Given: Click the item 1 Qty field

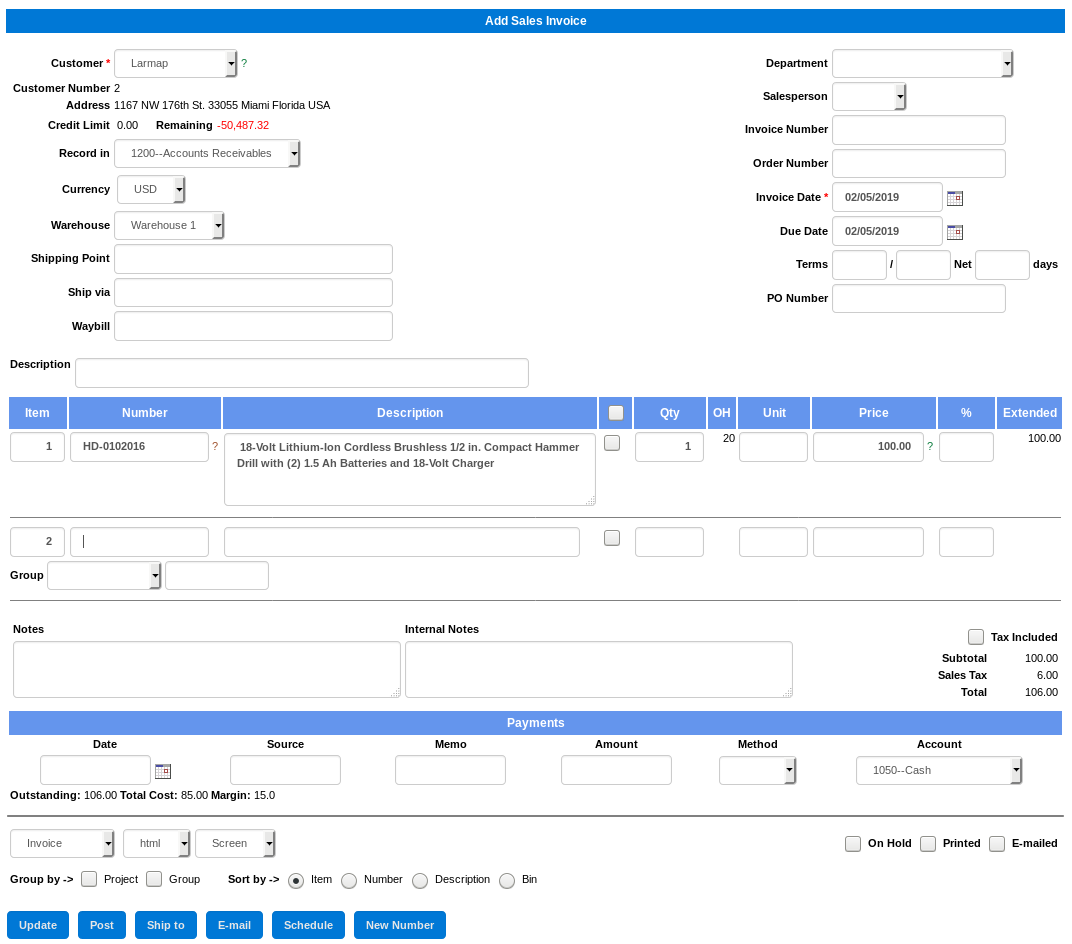Looking at the screenshot, I should 669,447.
